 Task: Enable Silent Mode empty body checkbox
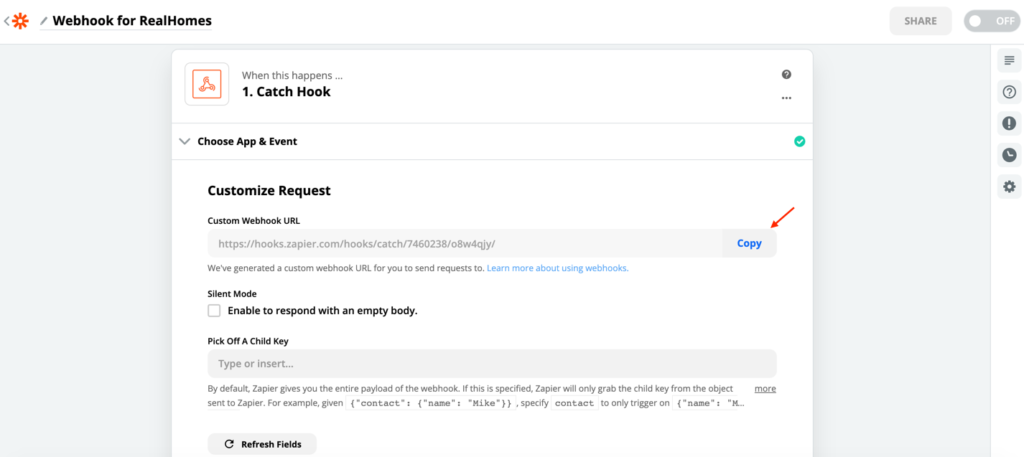214,311
